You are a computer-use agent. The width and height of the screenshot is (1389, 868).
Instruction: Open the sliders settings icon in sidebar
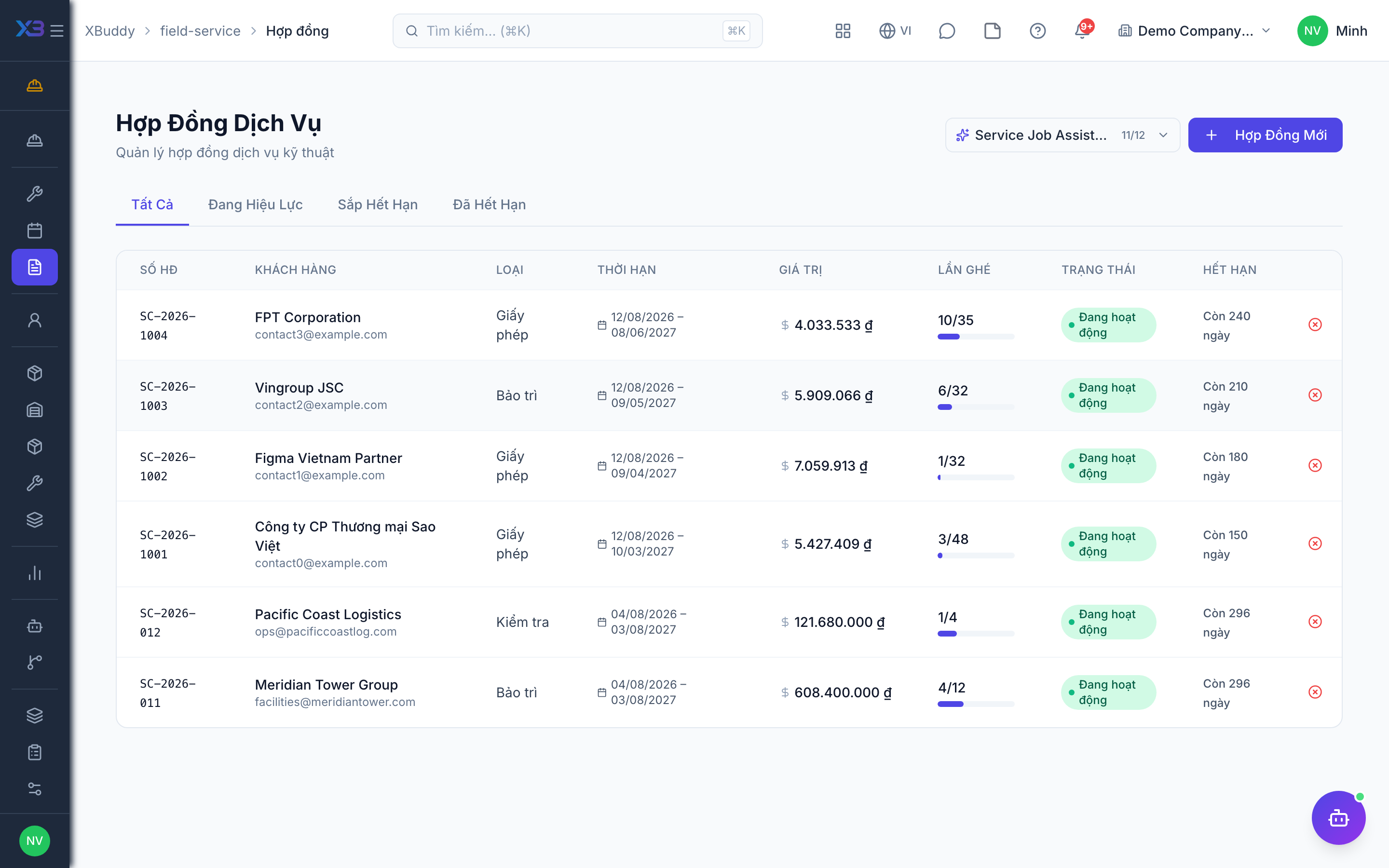click(x=34, y=789)
